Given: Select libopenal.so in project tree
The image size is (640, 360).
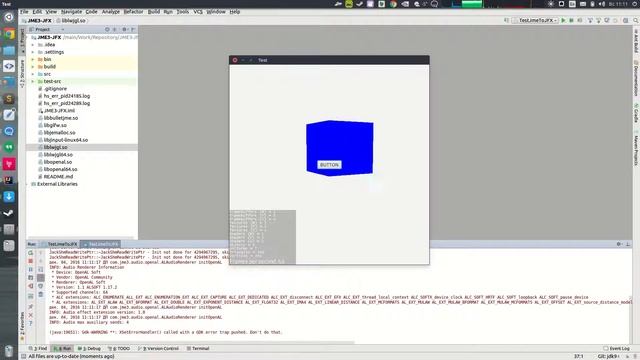Looking at the screenshot, I should pyautogui.click(x=58, y=162).
